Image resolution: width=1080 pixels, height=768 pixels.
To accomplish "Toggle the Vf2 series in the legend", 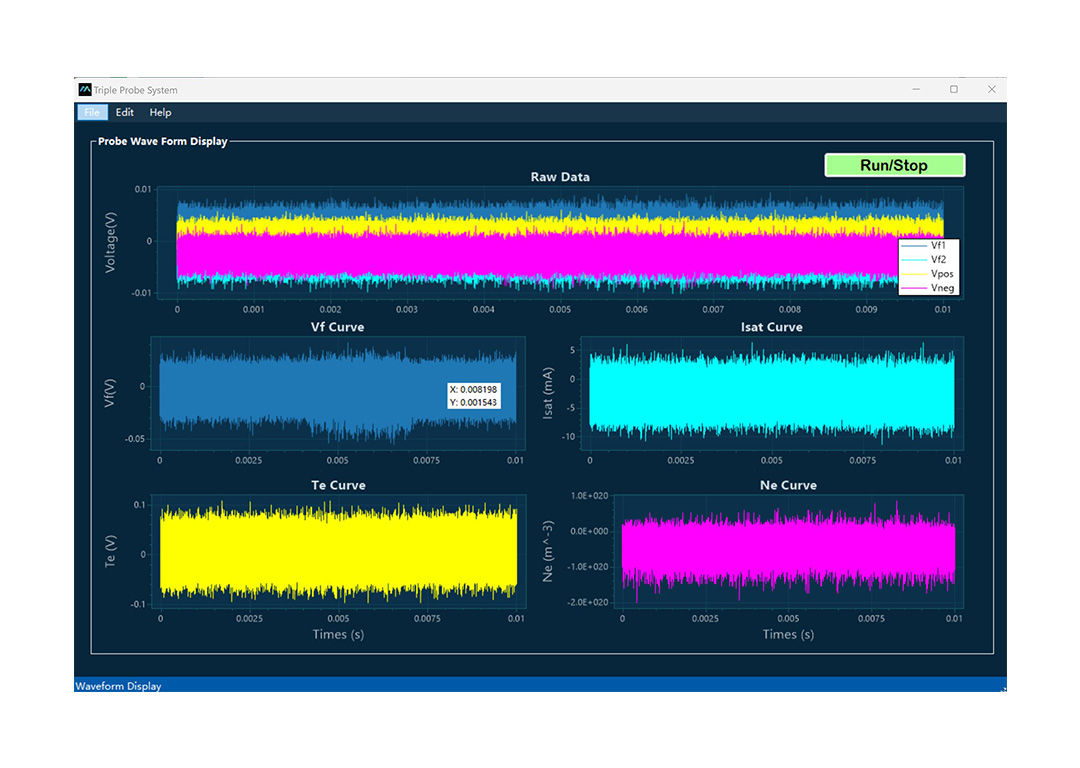I will coord(938,259).
